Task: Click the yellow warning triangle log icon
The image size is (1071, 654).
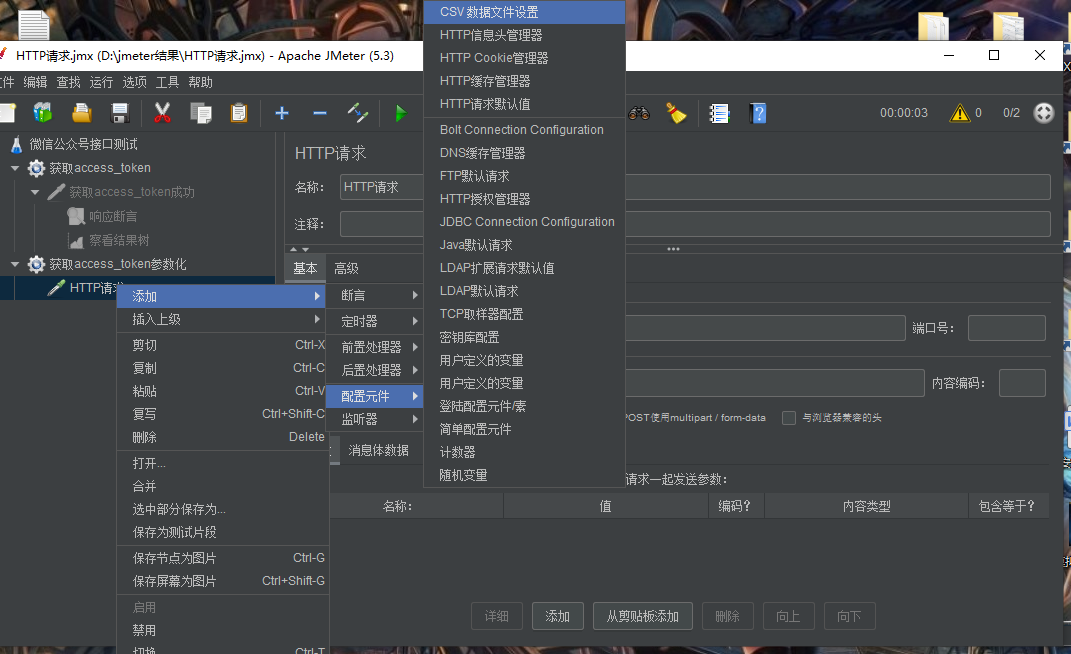Action: click(960, 113)
